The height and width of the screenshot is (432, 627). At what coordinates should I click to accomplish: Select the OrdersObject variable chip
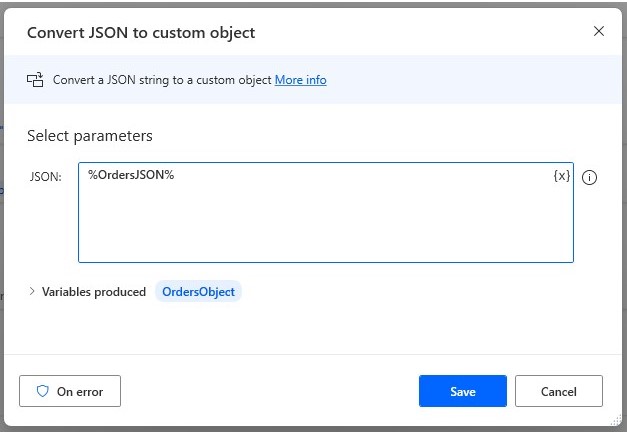coord(198,292)
